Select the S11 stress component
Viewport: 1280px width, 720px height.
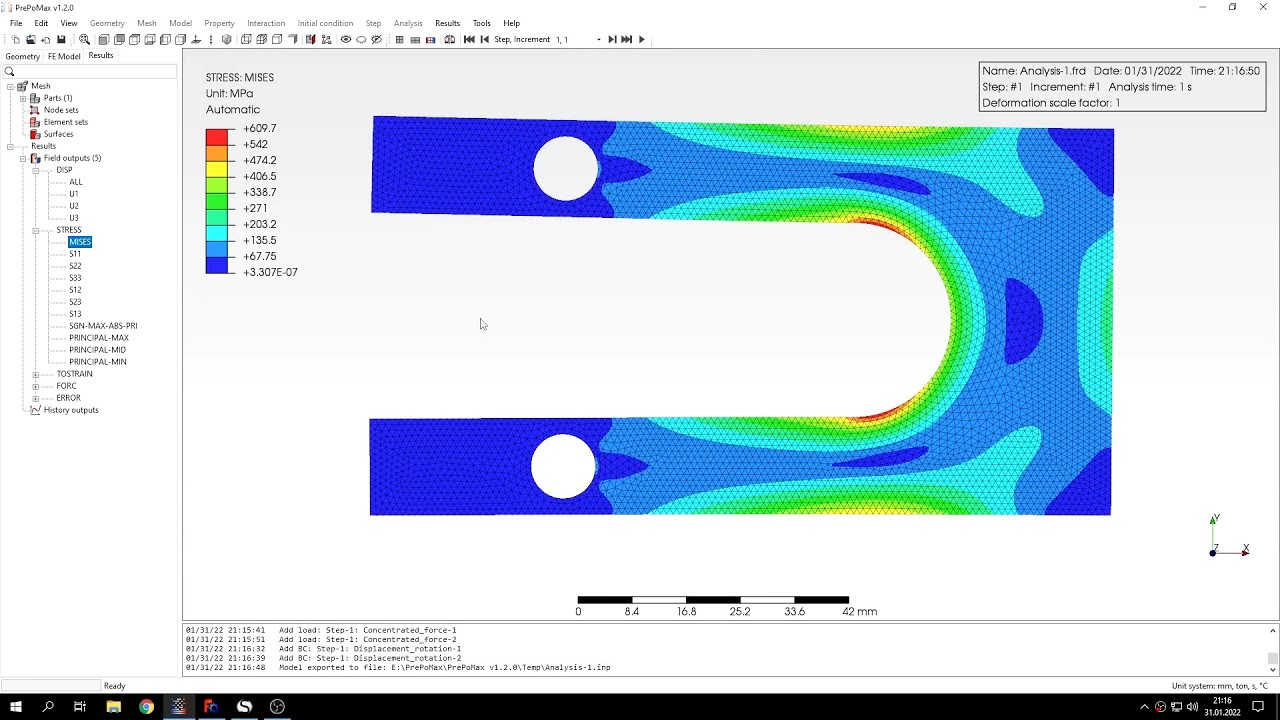point(75,254)
